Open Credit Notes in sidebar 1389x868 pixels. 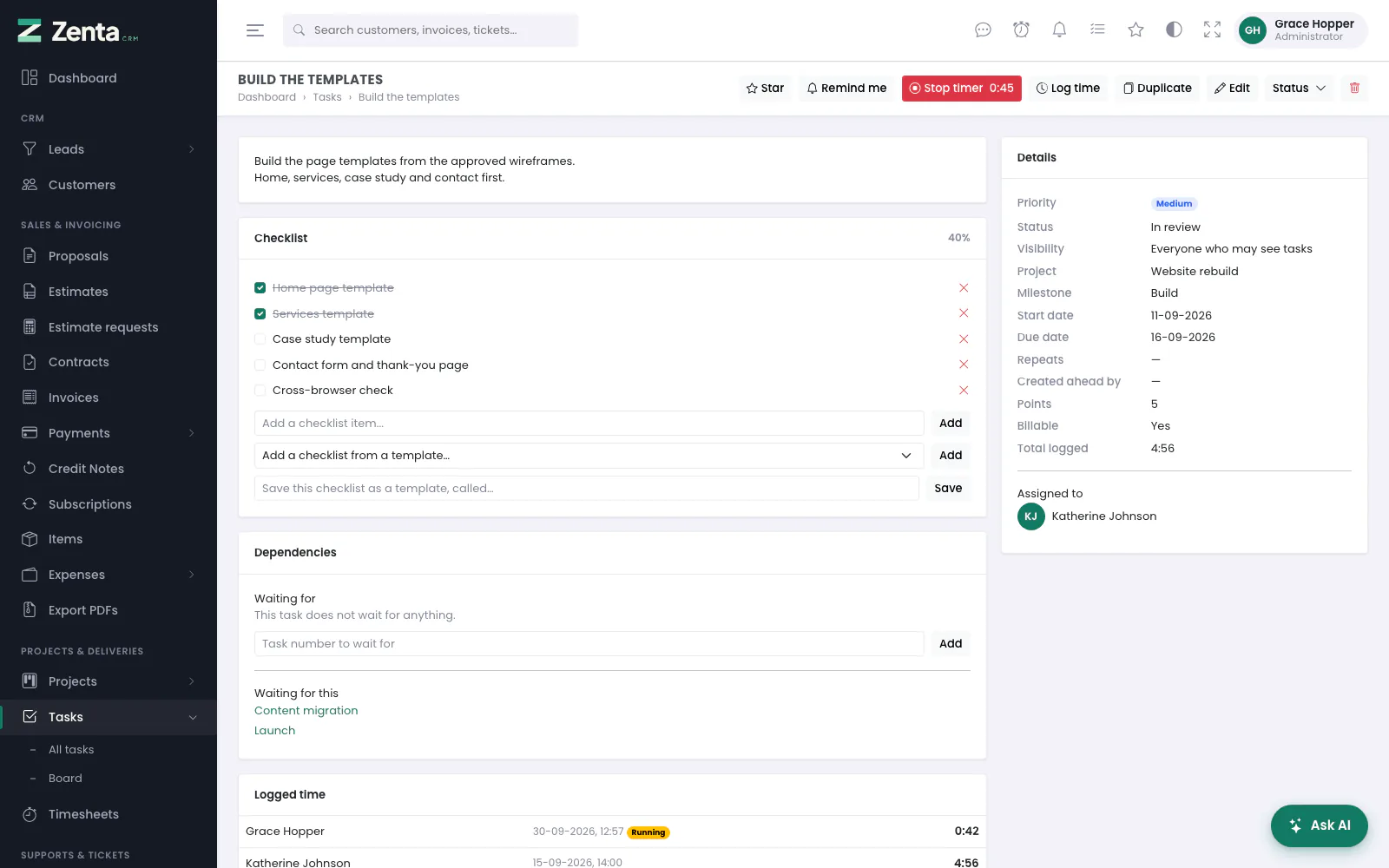pos(109,469)
